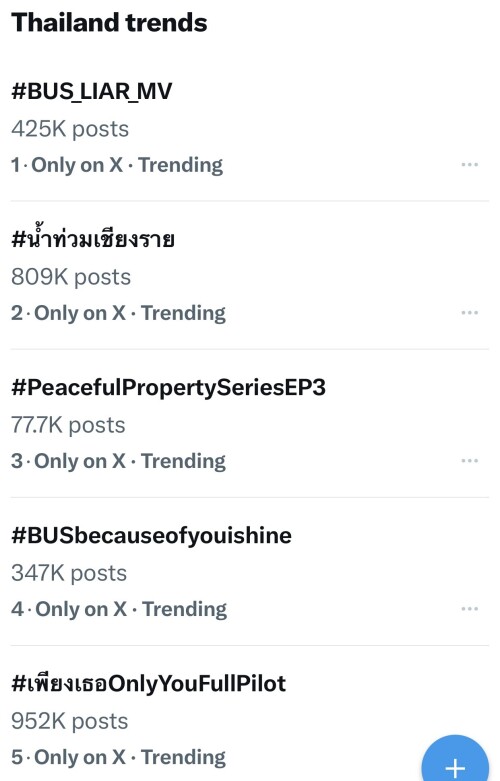The height and width of the screenshot is (781, 500).
Task: Select the 425K posts count
Action: (x=70, y=129)
